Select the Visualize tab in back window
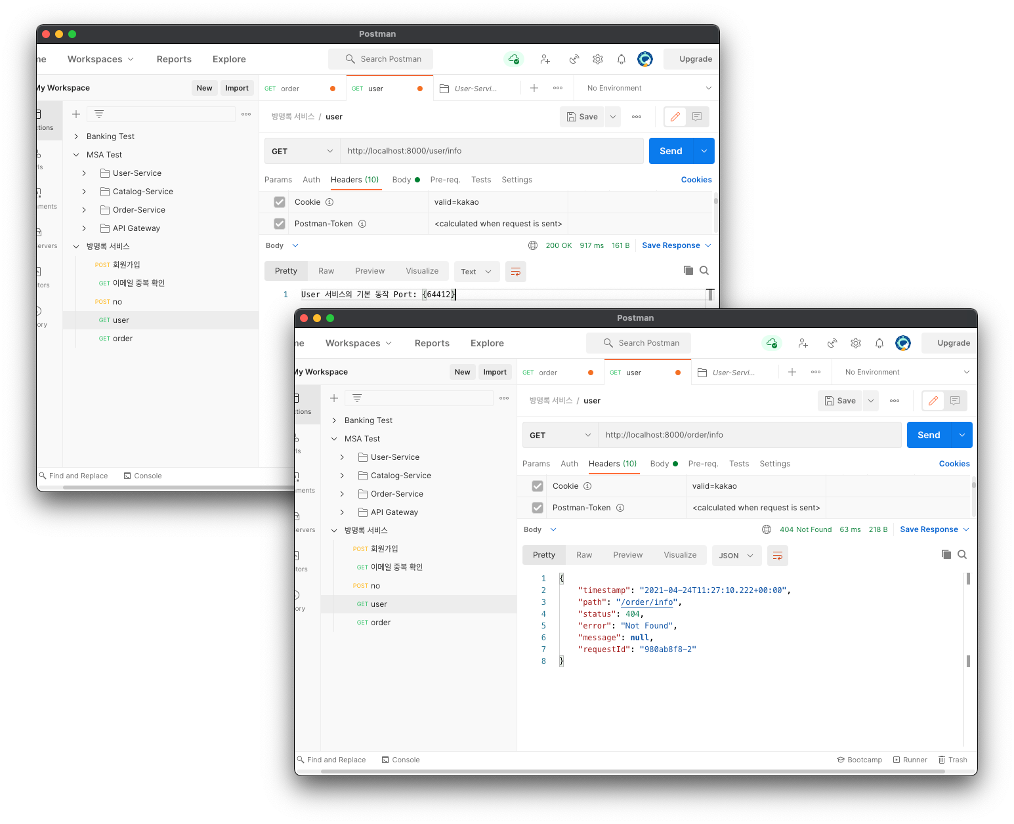The width and height of the screenshot is (1014, 824). 422,271
